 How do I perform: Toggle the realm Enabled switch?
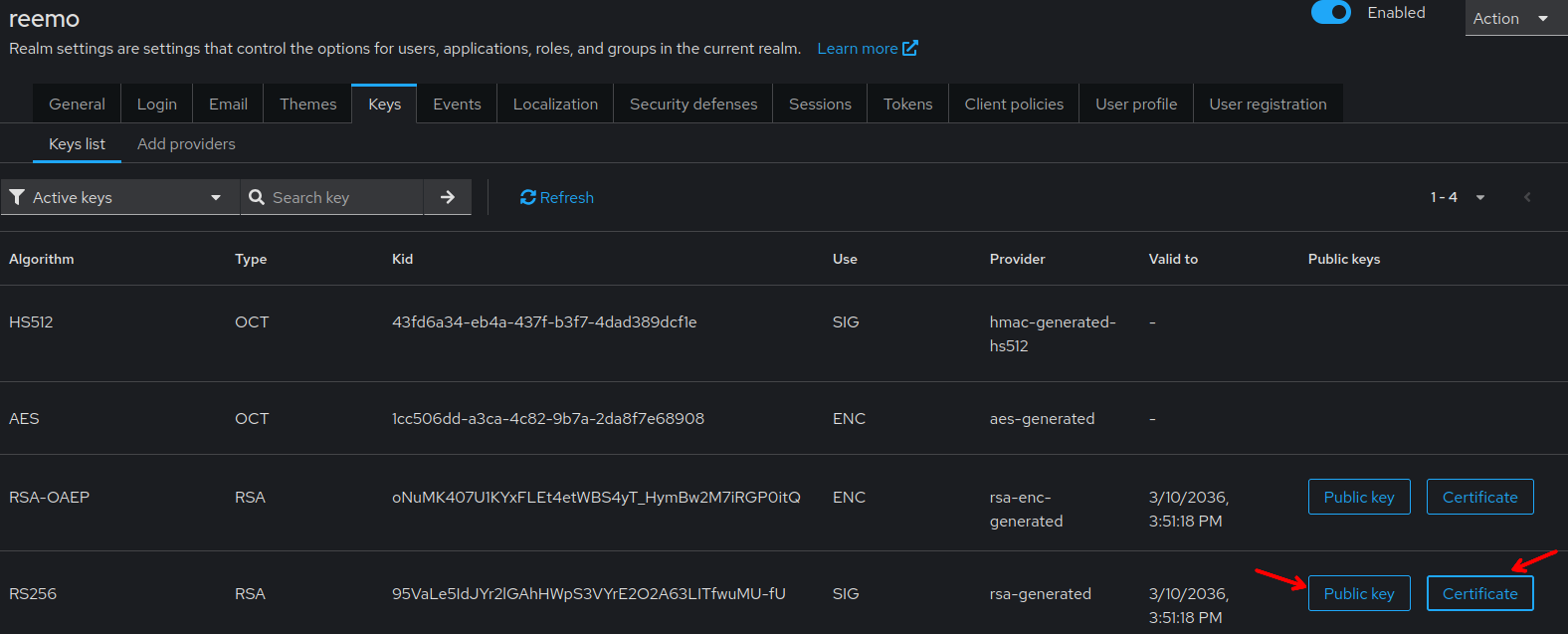point(1330,13)
